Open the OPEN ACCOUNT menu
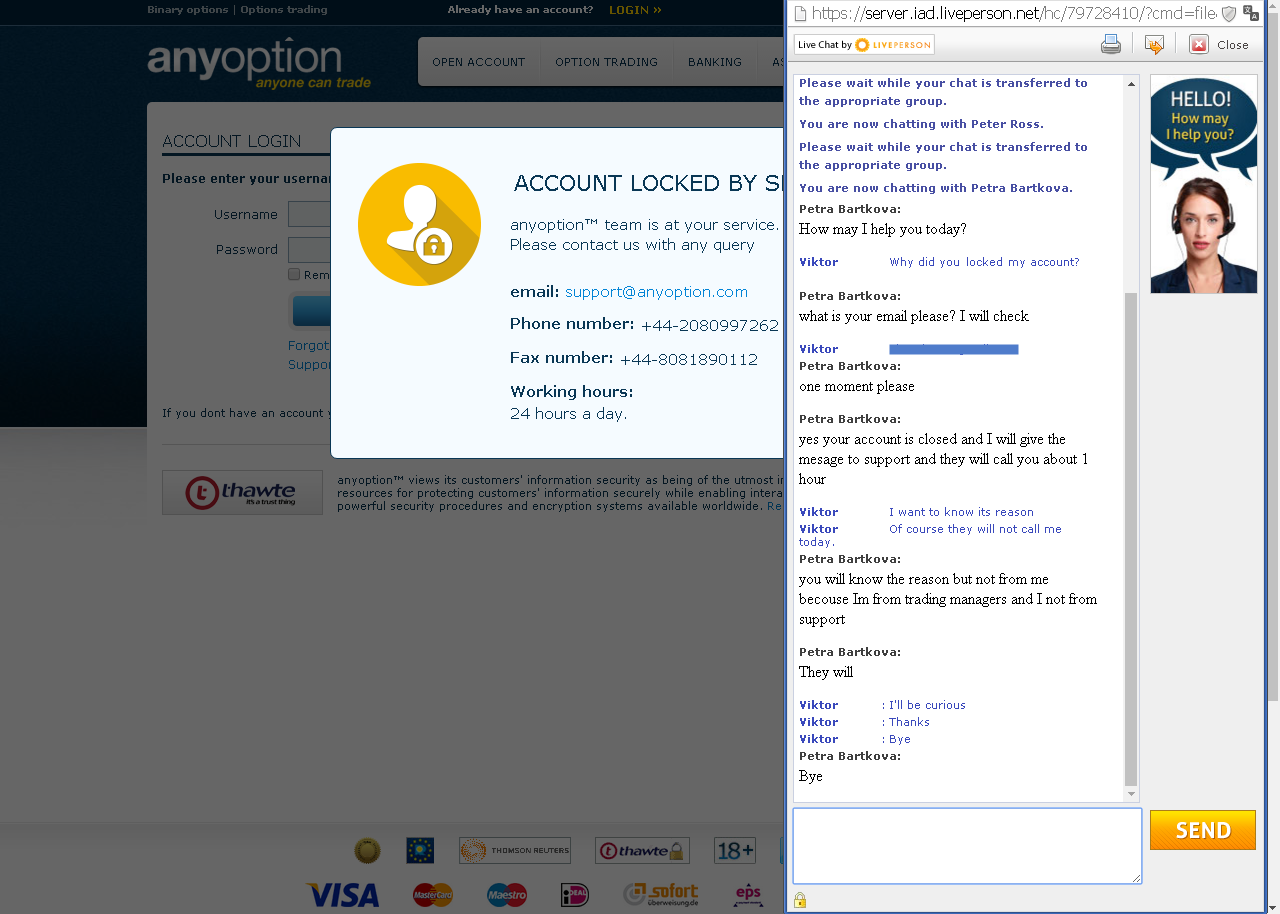The width and height of the screenshot is (1280, 914). click(478, 62)
